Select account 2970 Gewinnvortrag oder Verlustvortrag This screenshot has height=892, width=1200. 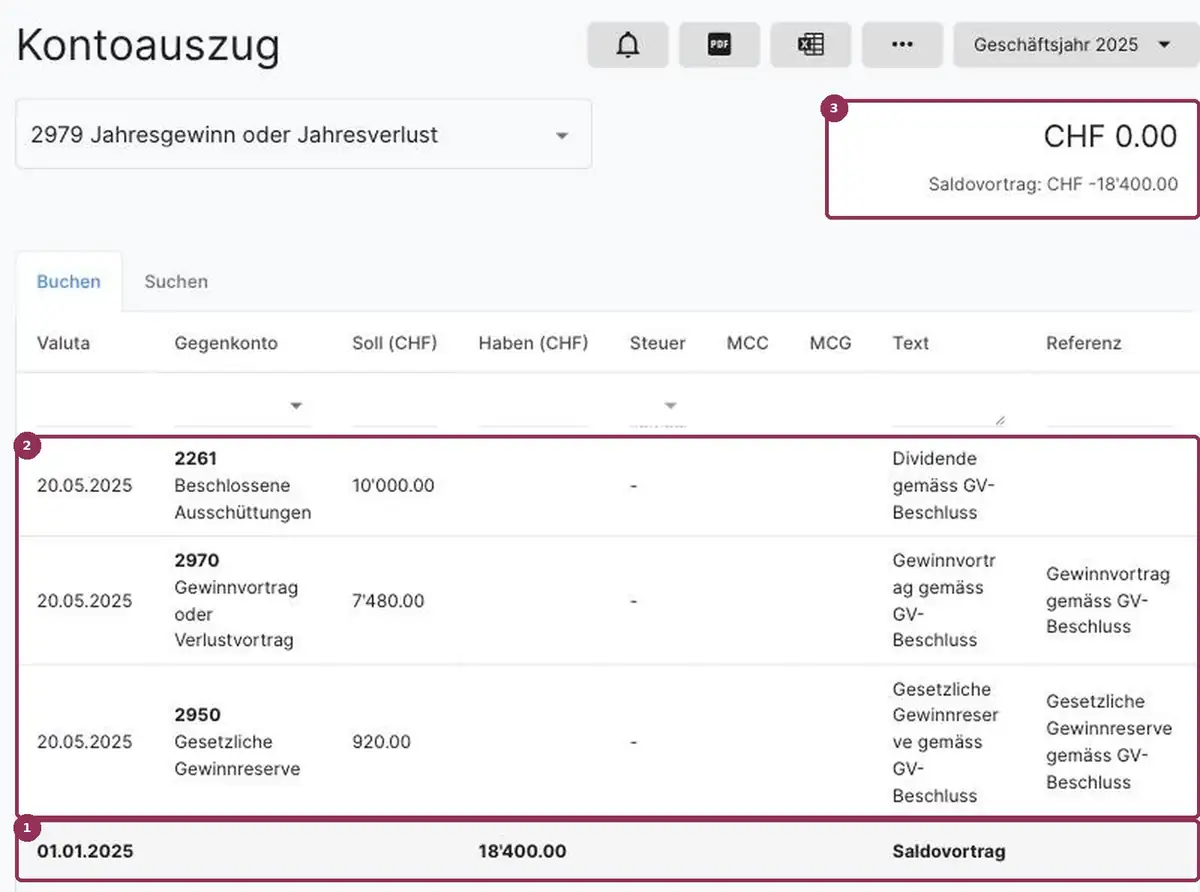tap(237, 600)
